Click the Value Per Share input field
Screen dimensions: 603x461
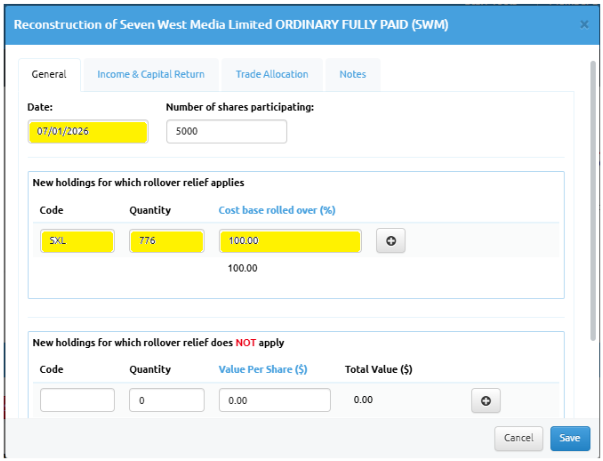point(275,400)
